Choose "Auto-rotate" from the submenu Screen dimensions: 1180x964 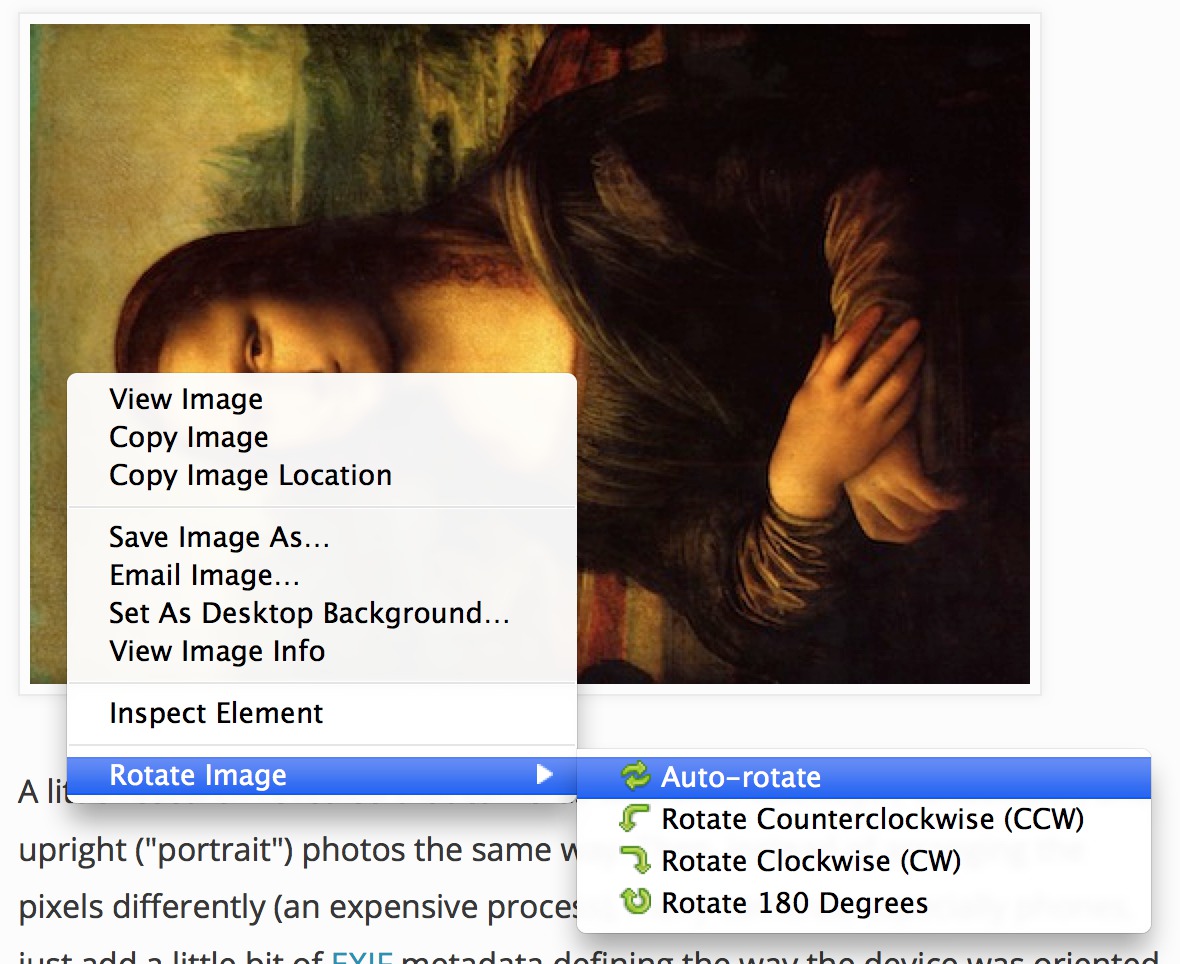click(742, 776)
